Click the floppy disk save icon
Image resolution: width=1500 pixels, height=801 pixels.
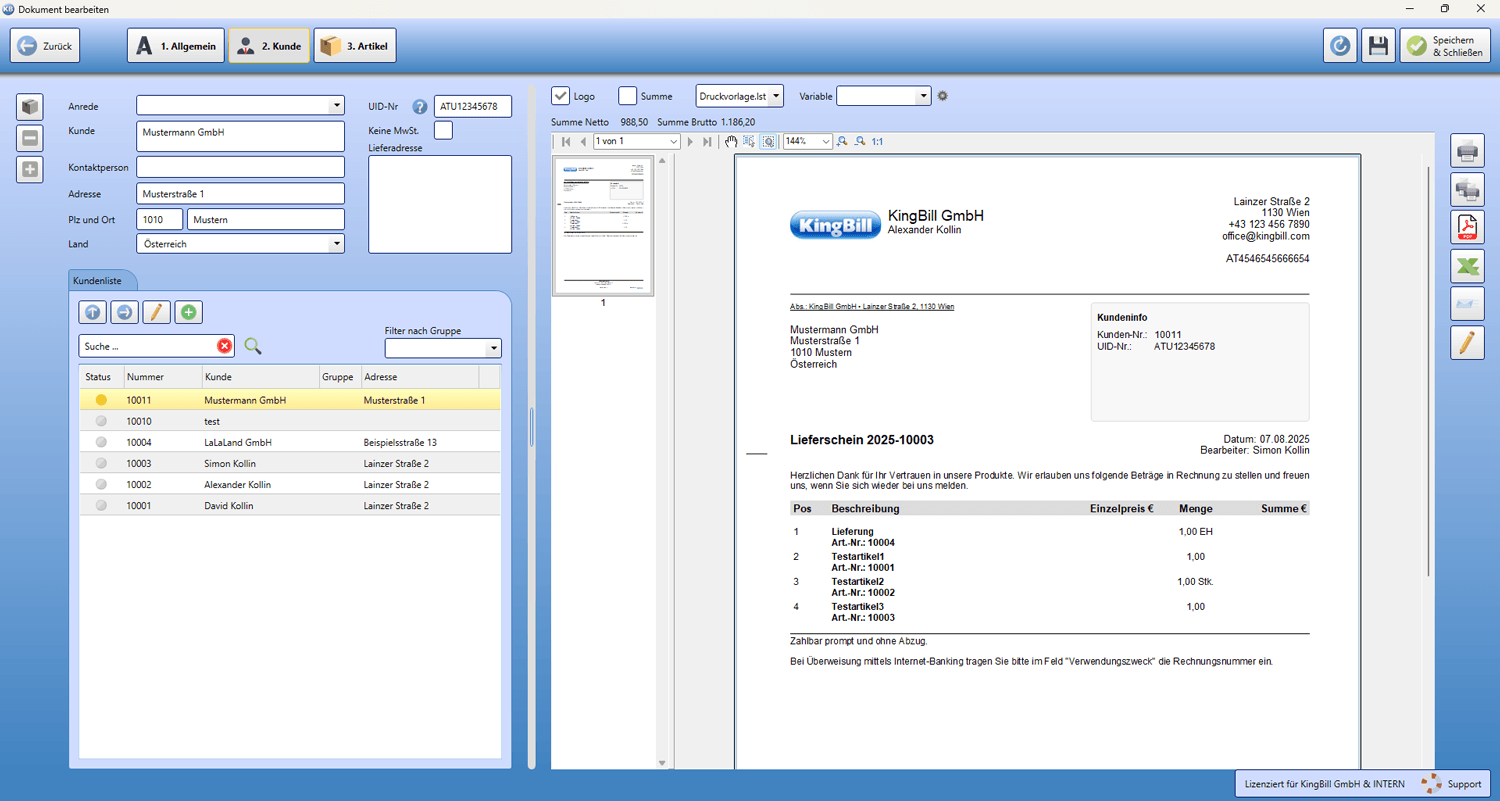click(x=1379, y=46)
